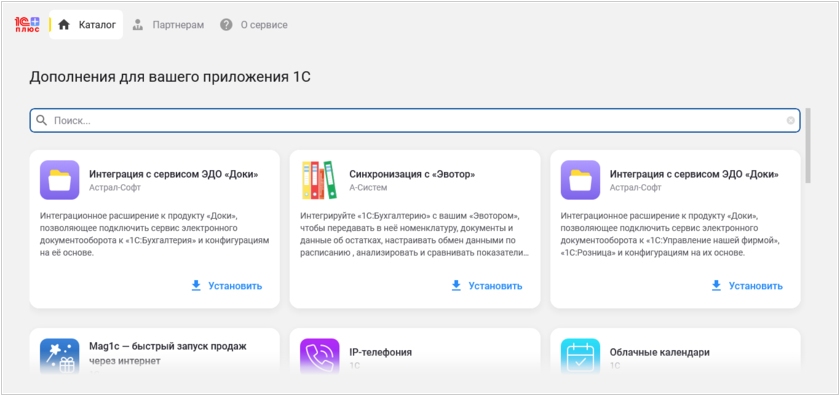Click the purple phone IP-телефония icon
Viewport: 839px width, 395px height.
click(x=319, y=355)
